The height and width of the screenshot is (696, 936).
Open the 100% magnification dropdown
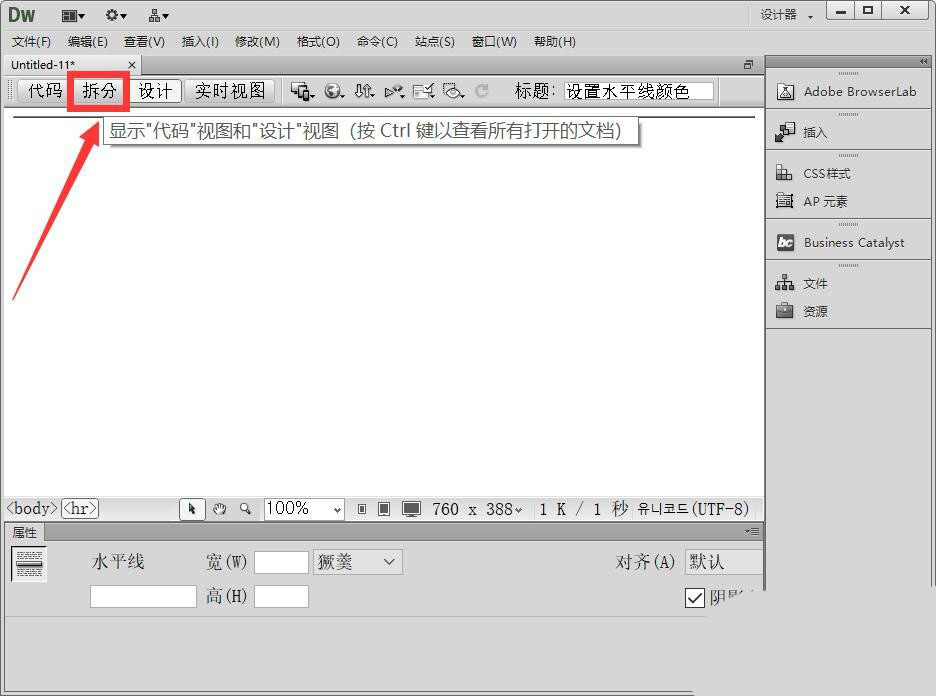[303, 509]
